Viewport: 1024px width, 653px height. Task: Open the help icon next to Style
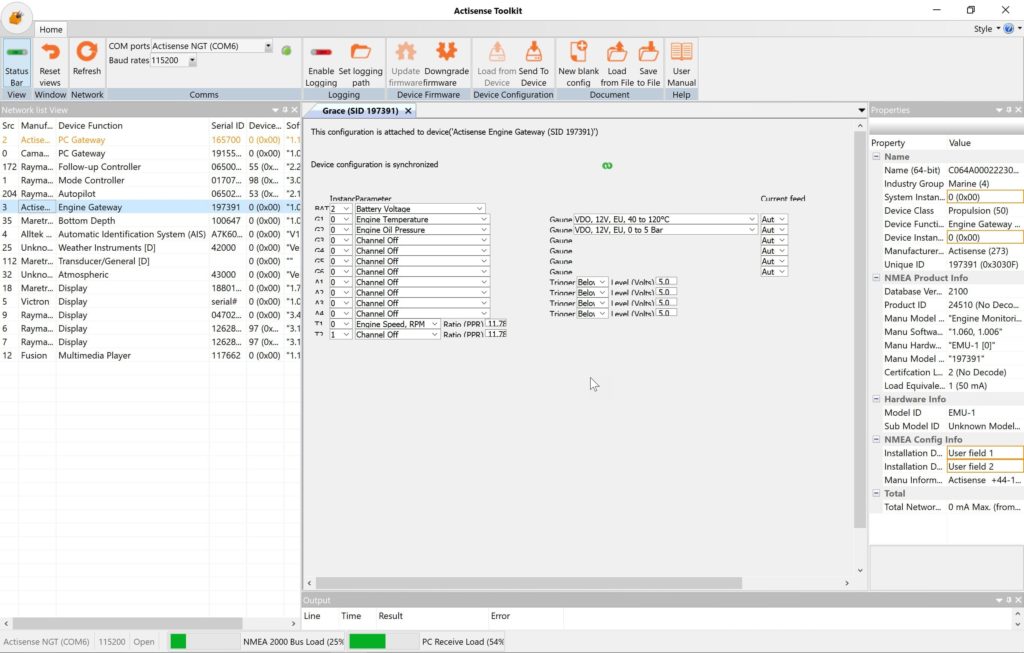[1009, 29]
